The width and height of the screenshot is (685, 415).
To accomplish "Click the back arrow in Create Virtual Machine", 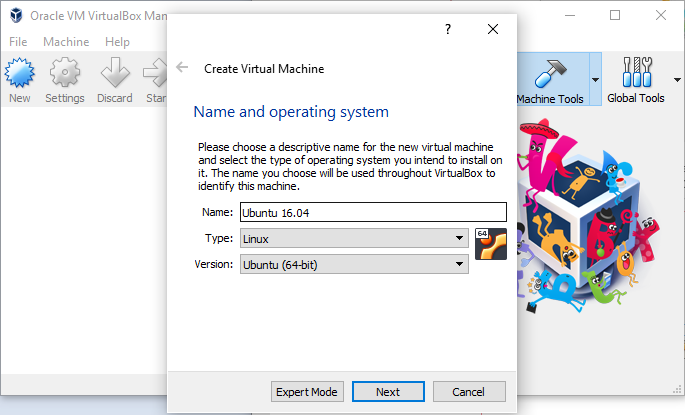I will tap(182, 67).
